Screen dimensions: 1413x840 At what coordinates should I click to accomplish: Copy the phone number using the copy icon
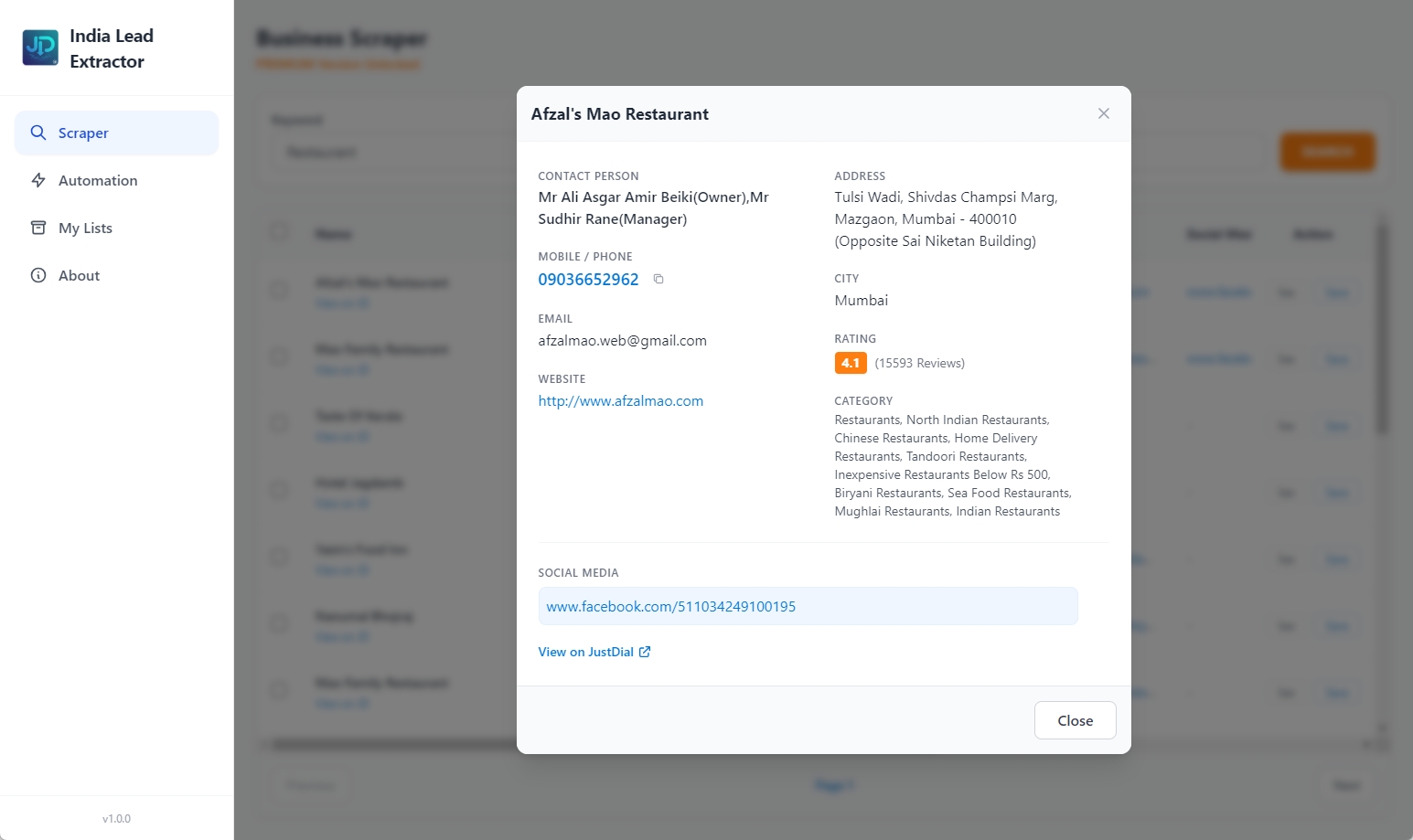pyautogui.click(x=658, y=279)
